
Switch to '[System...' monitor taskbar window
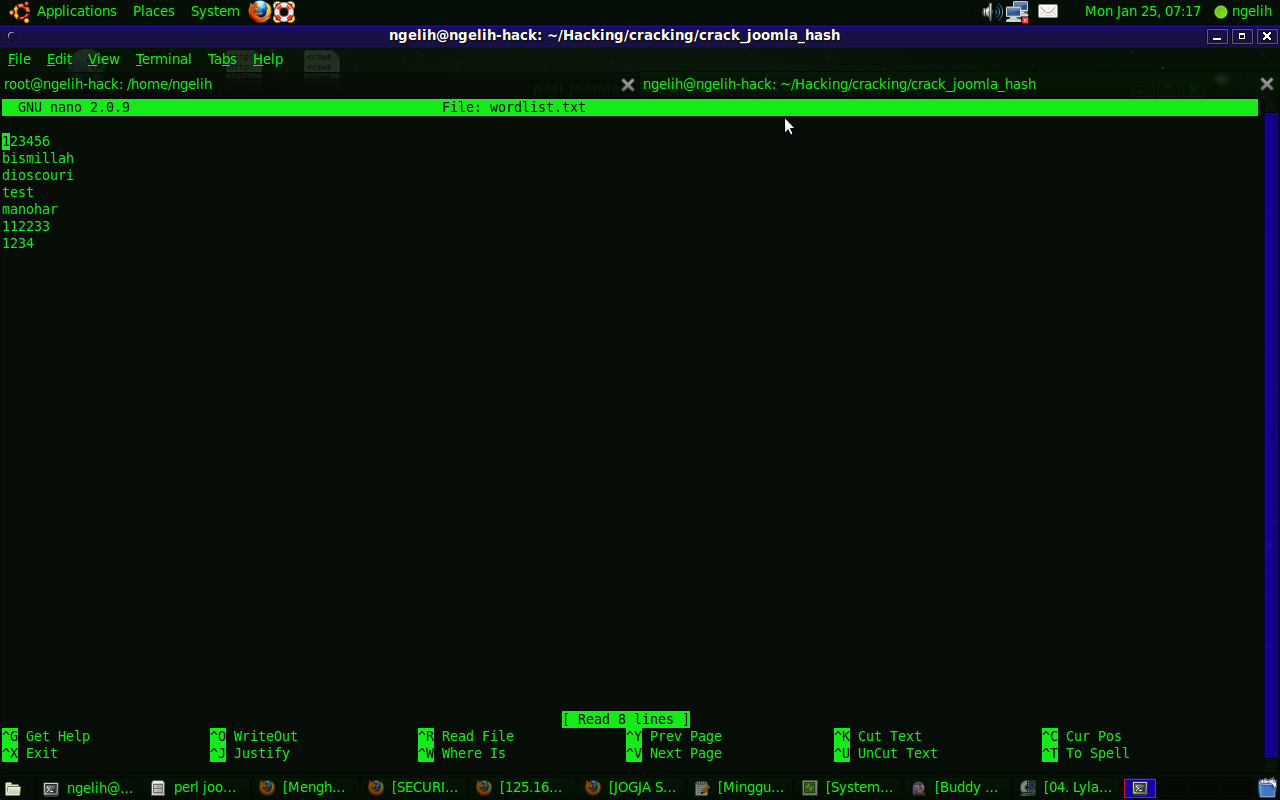847,788
